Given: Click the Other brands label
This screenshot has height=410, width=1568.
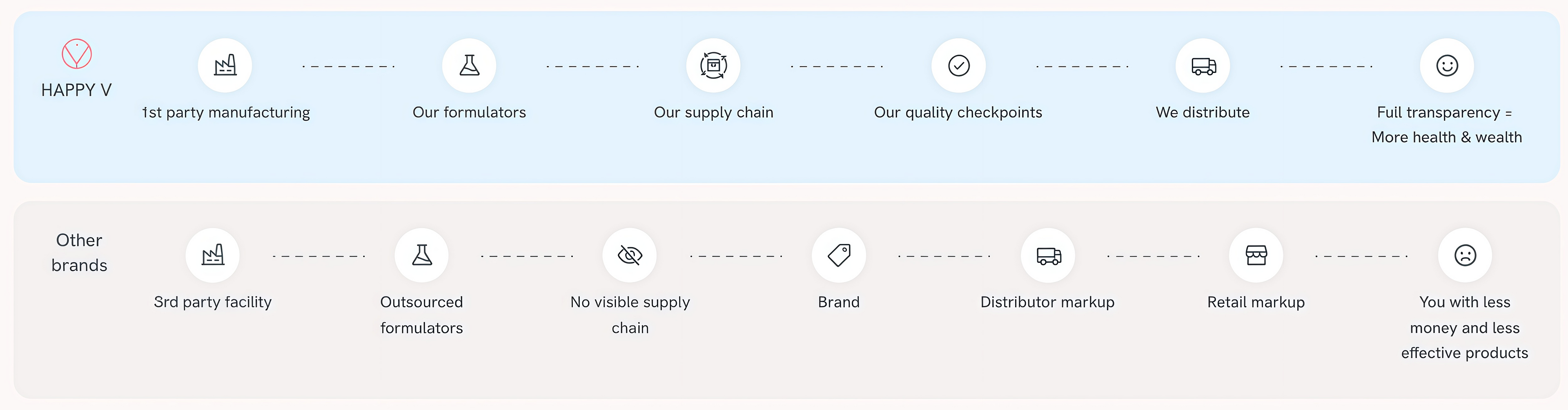Looking at the screenshot, I should click(79, 253).
